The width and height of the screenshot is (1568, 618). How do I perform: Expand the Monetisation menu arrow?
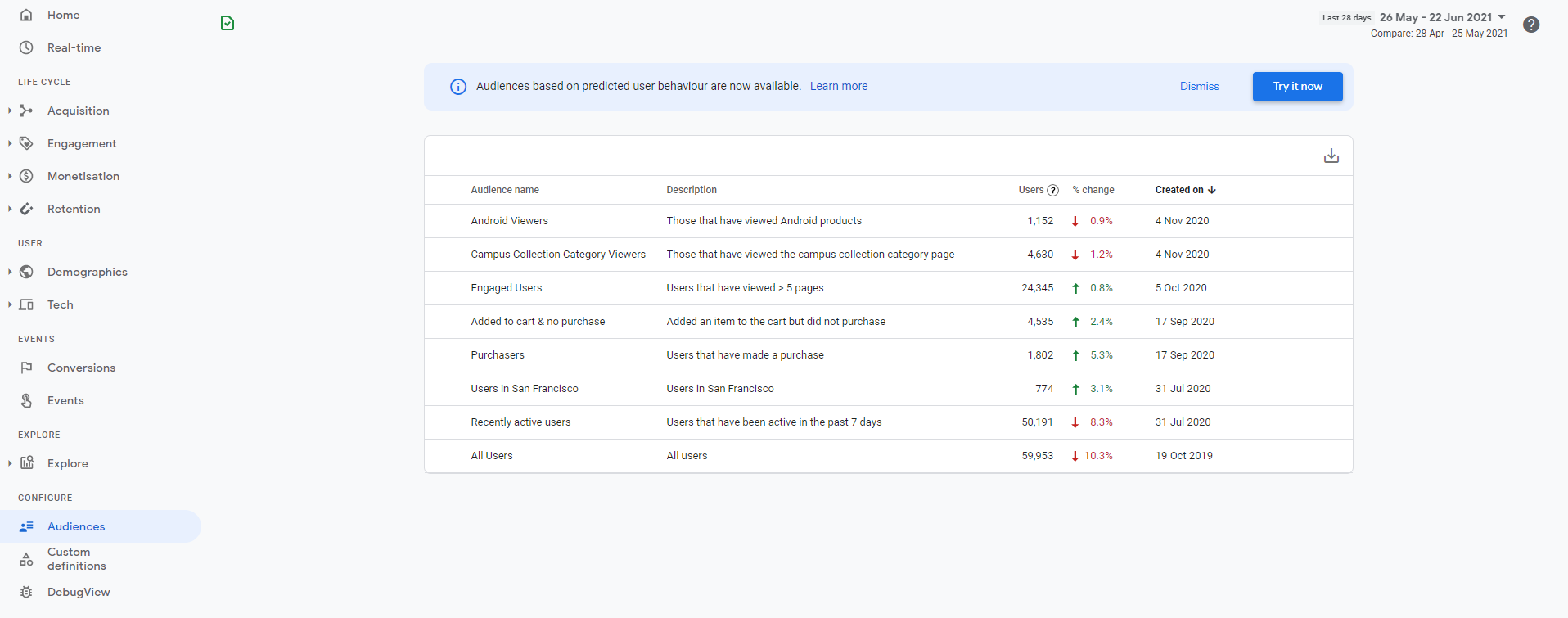[x=10, y=176]
